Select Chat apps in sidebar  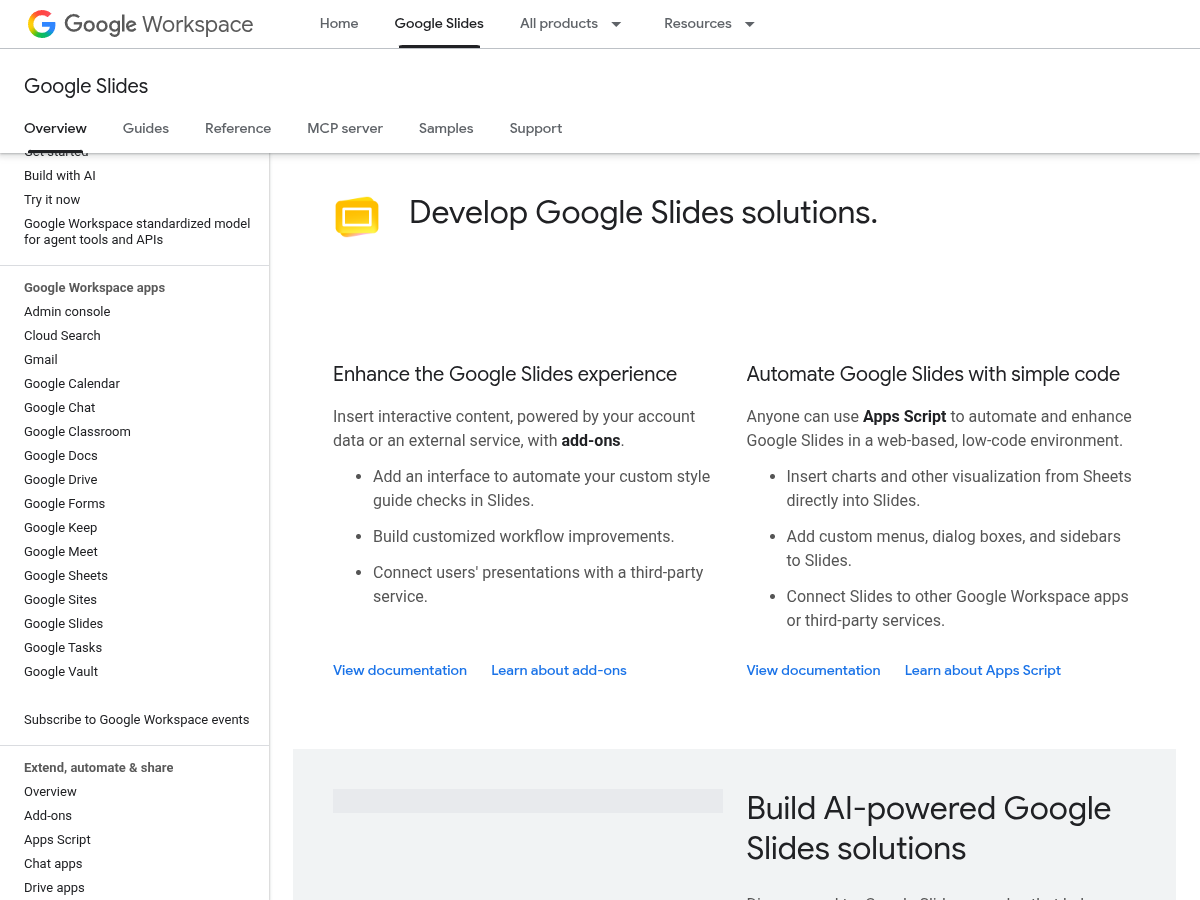click(x=53, y=863)
